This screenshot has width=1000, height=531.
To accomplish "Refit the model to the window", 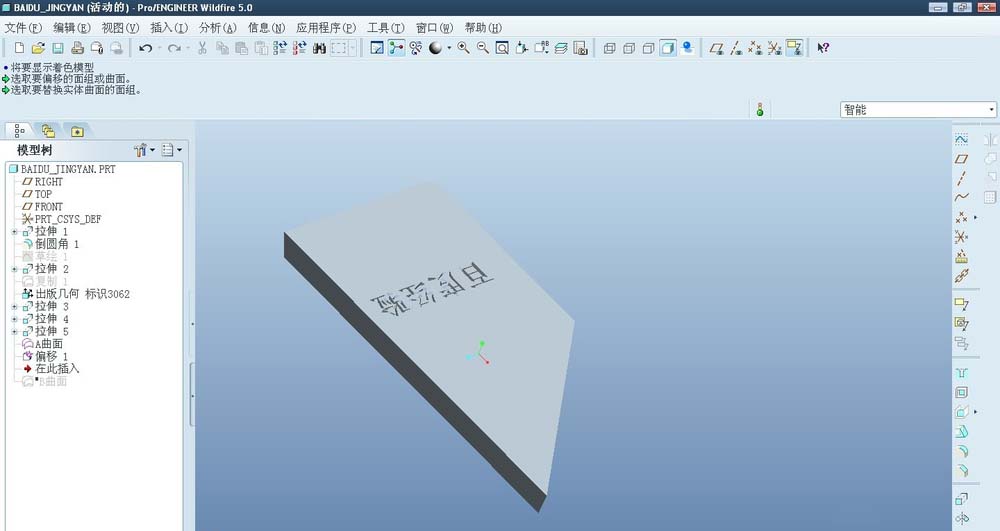I will pyautogui.click(x=502, y=48).
